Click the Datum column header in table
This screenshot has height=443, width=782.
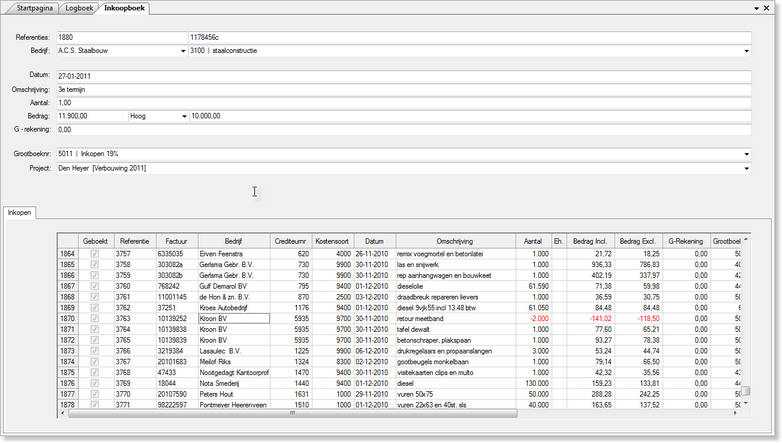click(x=375, y=241)
